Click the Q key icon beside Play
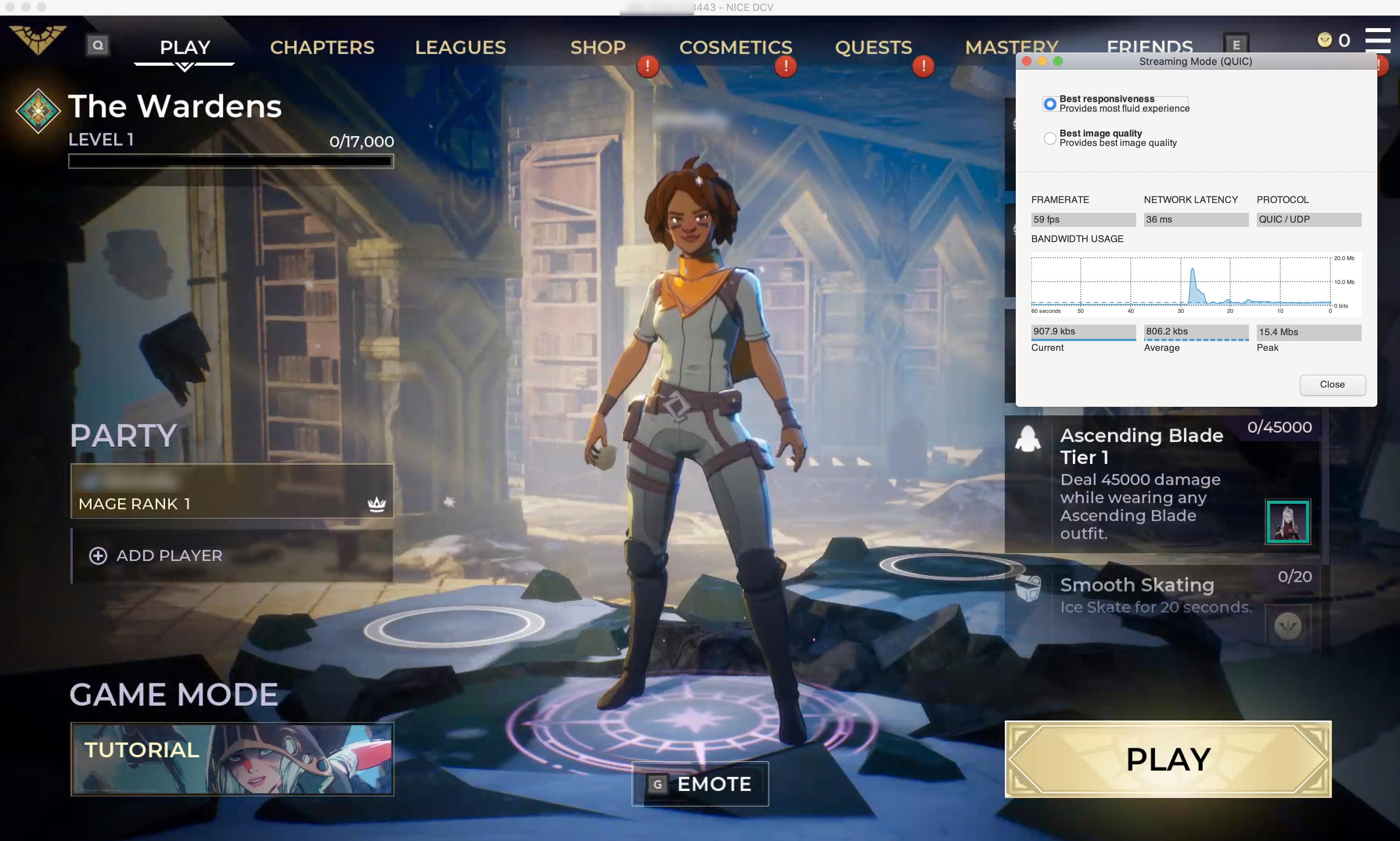This screenshot has width=1400, height=841. pyautogui.click(x=98, y=45)
